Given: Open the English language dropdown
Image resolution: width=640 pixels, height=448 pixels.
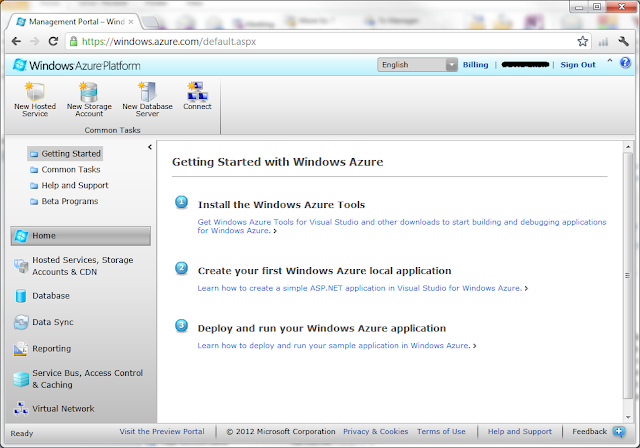Looking at the screenshot, I should (417, 65).
